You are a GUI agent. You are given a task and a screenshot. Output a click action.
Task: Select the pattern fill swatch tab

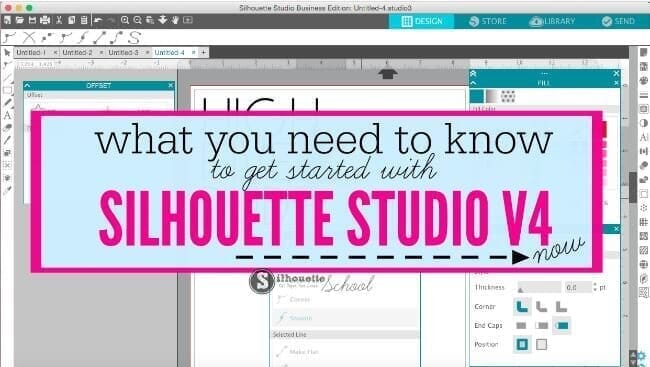[508, 96]
